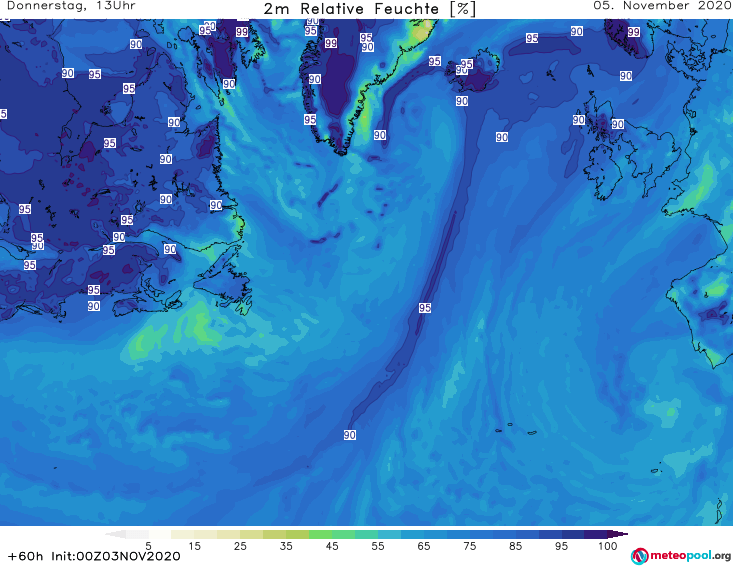The width and height of the screenshot is (733, 566).
Task: Click the '100' value on the color scale
Action: click(x=608, y=545)
